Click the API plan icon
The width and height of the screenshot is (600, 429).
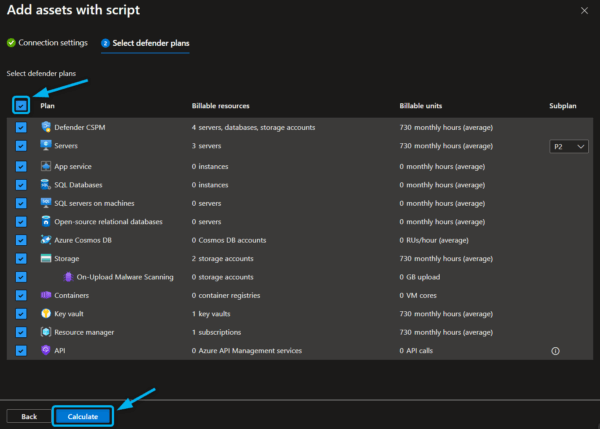point(46,350)
